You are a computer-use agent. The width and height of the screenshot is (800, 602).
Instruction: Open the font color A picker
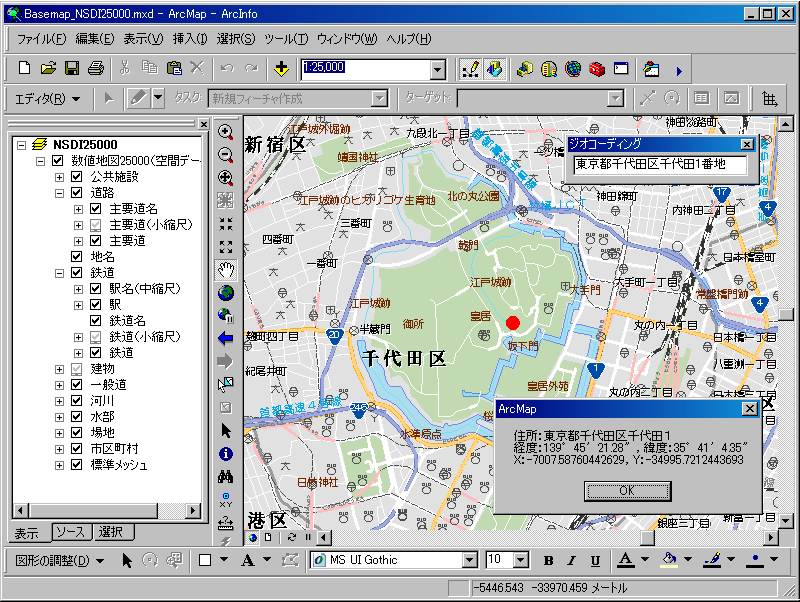(626, 560)
